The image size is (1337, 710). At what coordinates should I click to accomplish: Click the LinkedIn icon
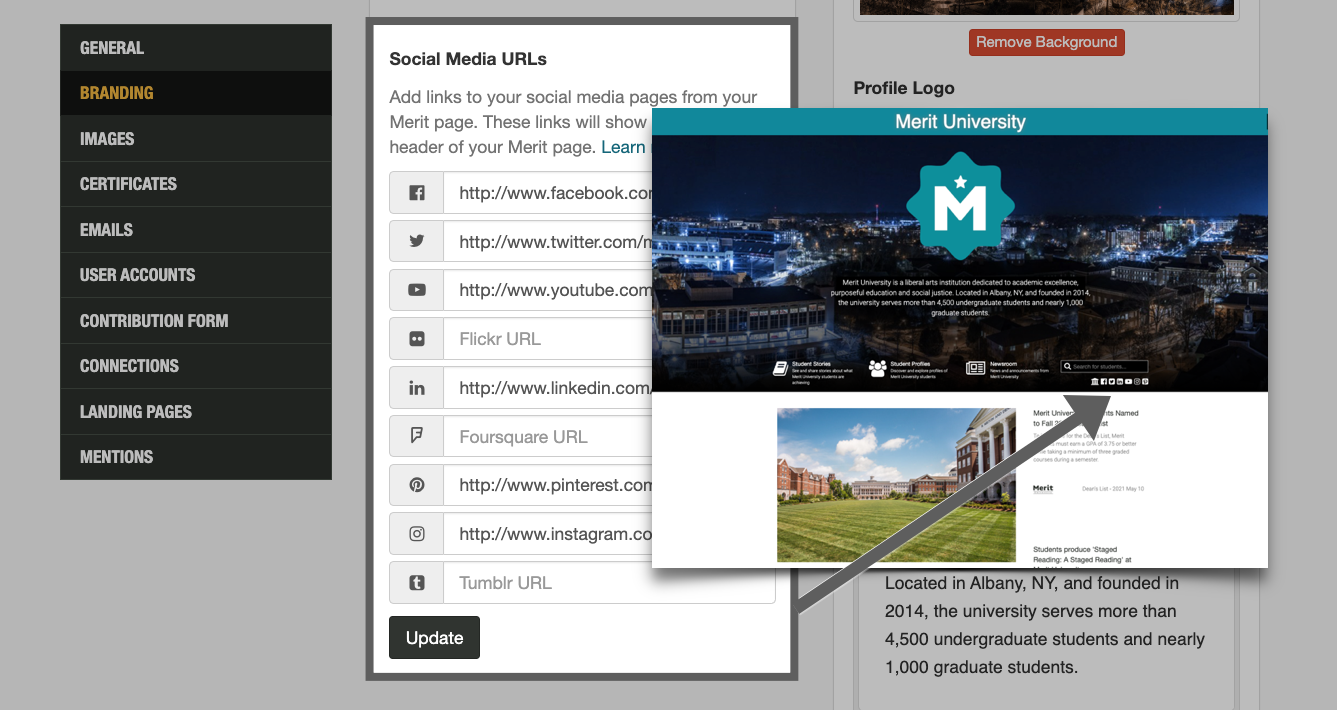[x=417, y=388]
